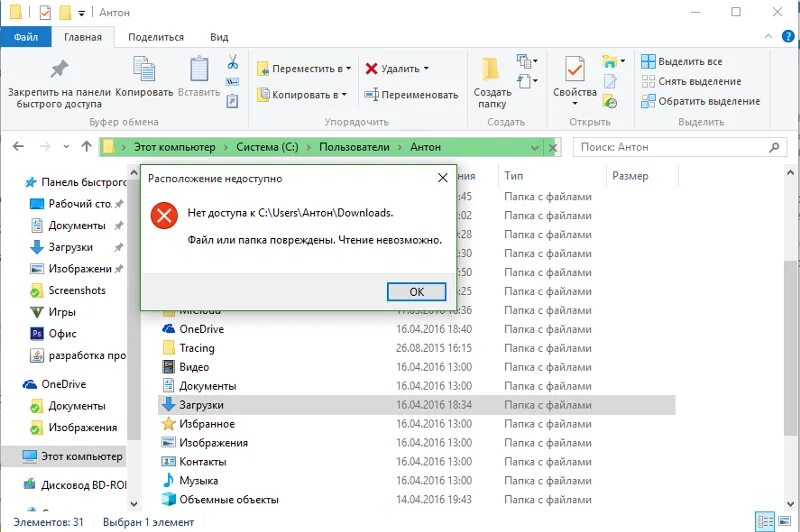The width and height of the screenshot is (800, 532).
Task: Select the OneDrive folder in the file list
Action: (417, 329)
